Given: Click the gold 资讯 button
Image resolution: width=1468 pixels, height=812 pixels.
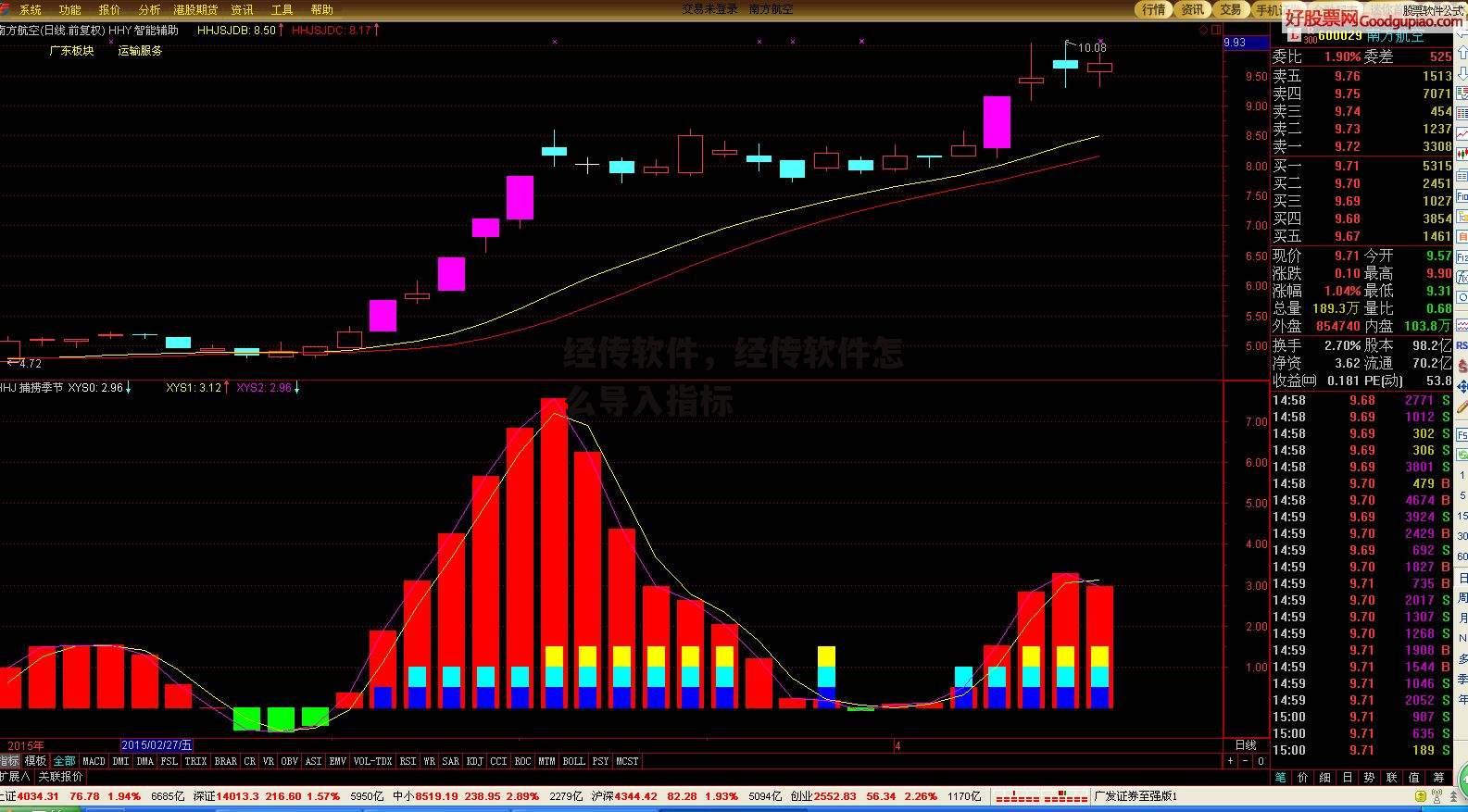Looking at the screenshot, I should coord(1192,9).
